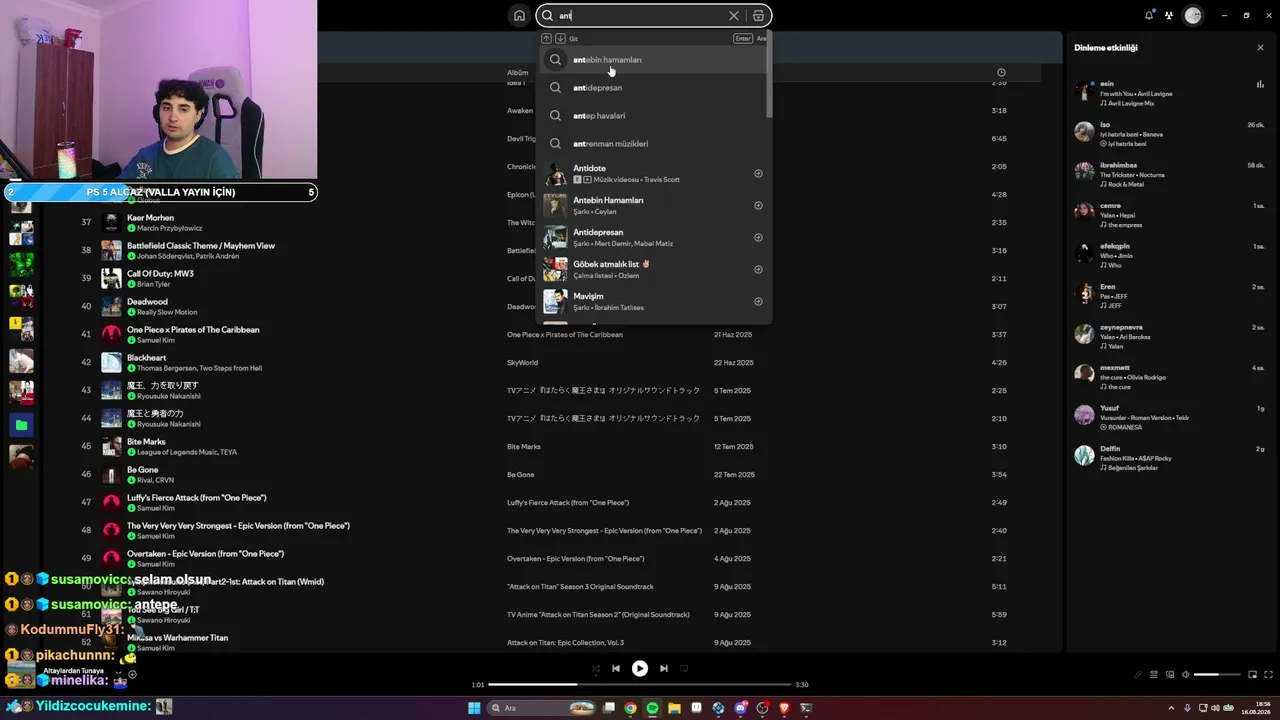Screen dimensions: 1280x720
Task: Click the date "12 Tem 2025"
Action: pos(733,447)
